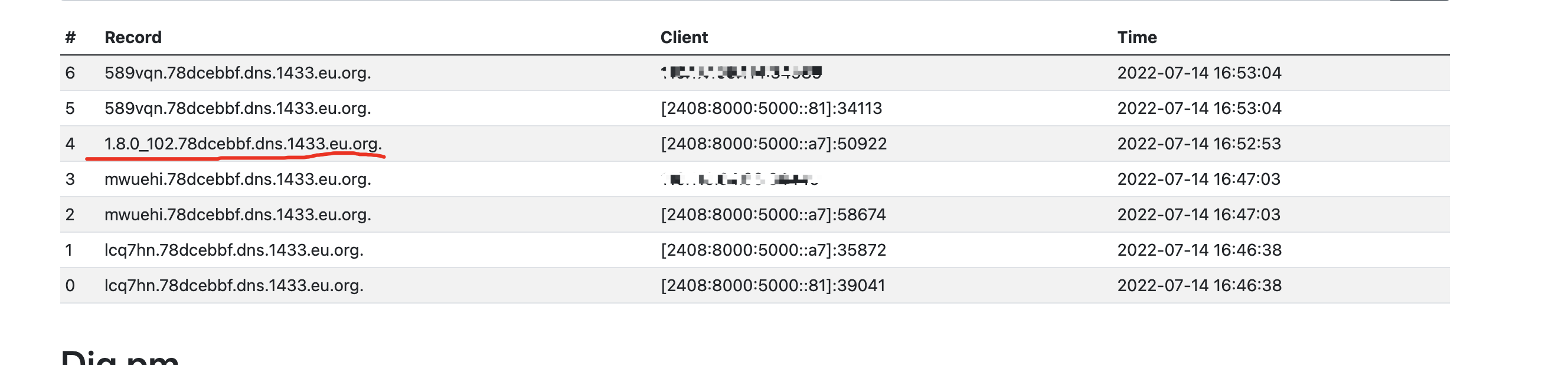
Task: Select the mwuehi record in row 3
Action: [x=237, y=179]
